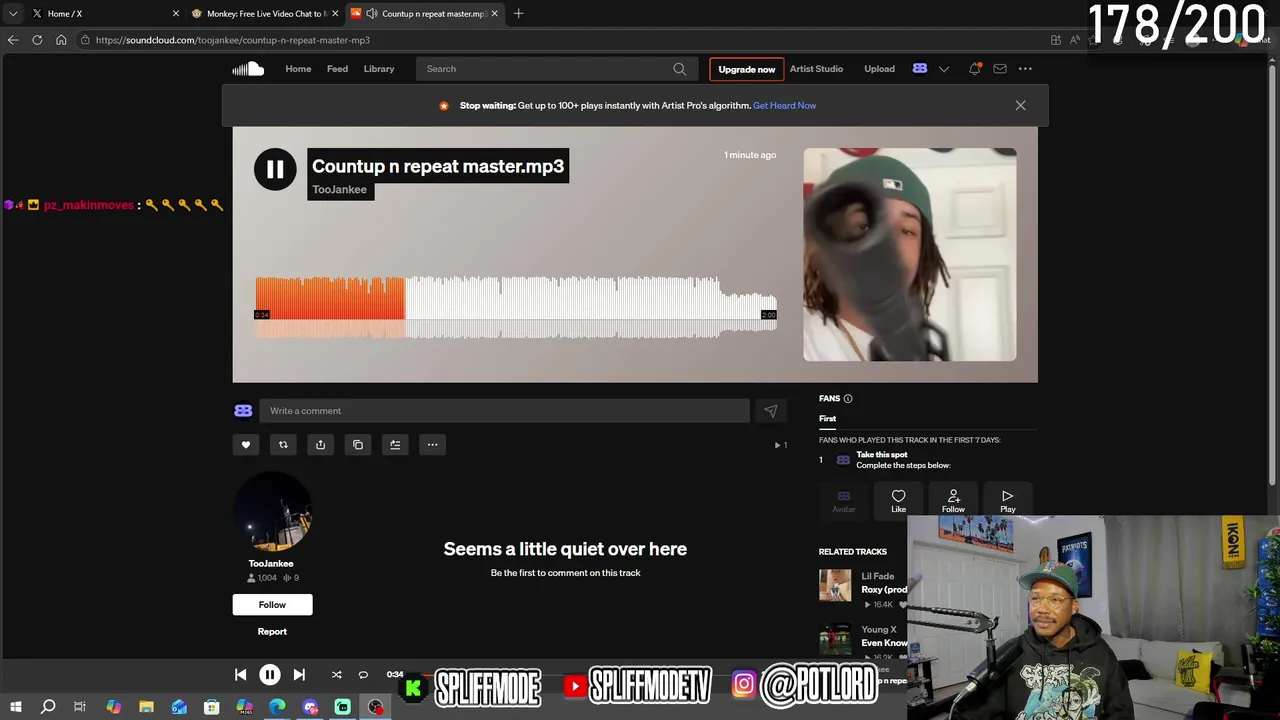Open the Library page

[379, 69]
